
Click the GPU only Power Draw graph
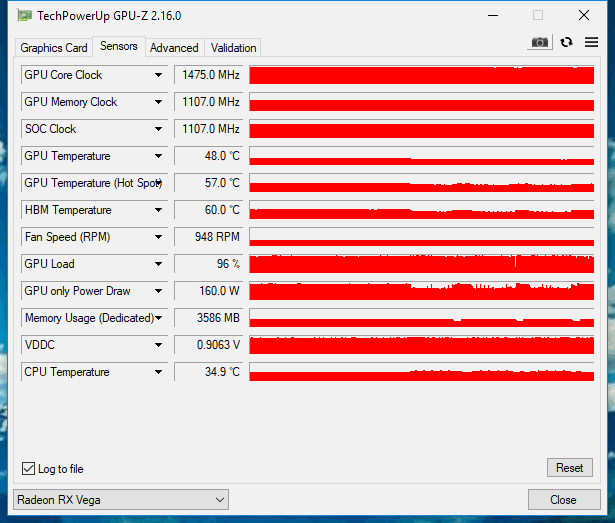click(x=422, y=291)
